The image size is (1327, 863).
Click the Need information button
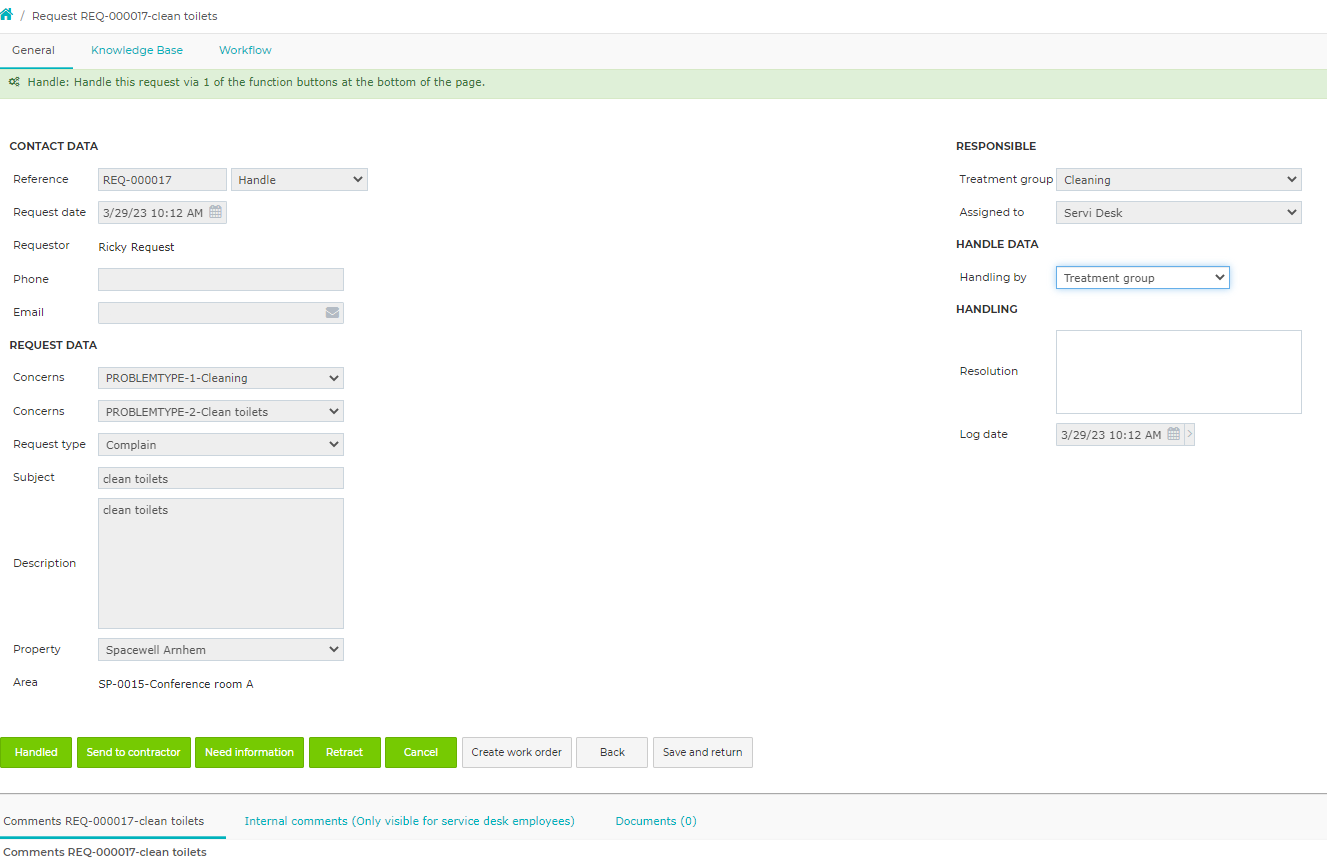(x=250, y=752)
